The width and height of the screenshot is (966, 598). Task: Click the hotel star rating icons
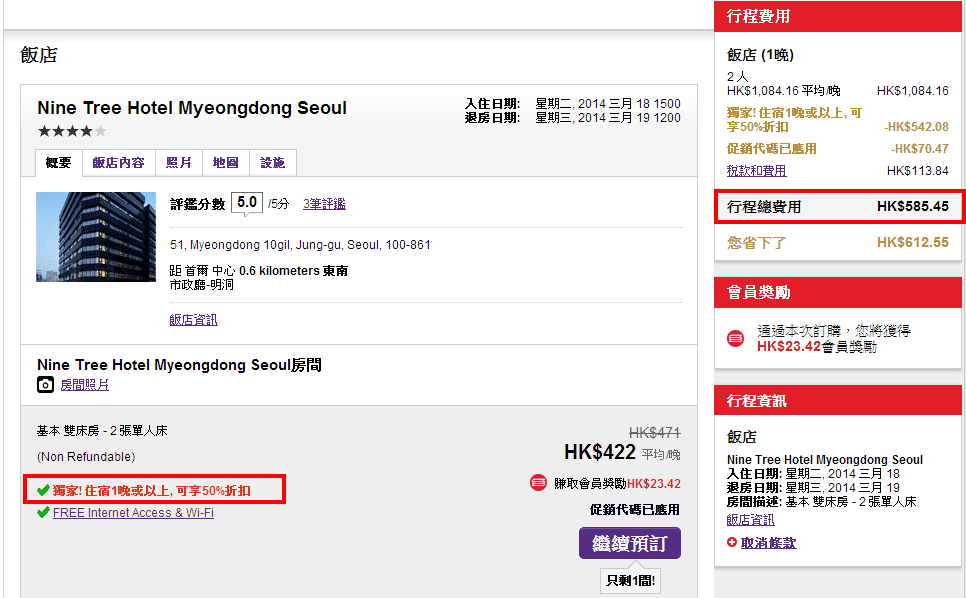[x=72, y=131]
